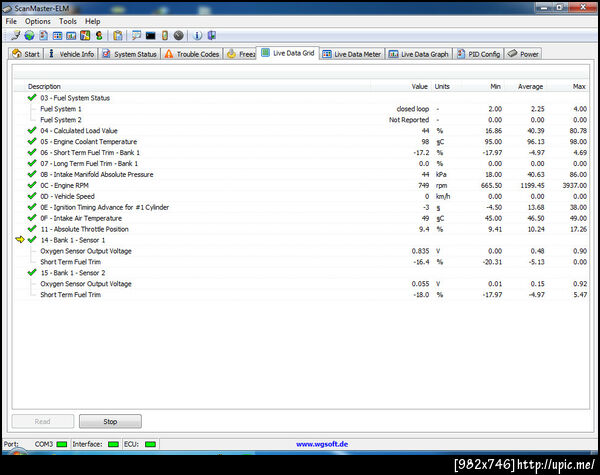Click the dollar figure toolbar icon

point(99,36)
